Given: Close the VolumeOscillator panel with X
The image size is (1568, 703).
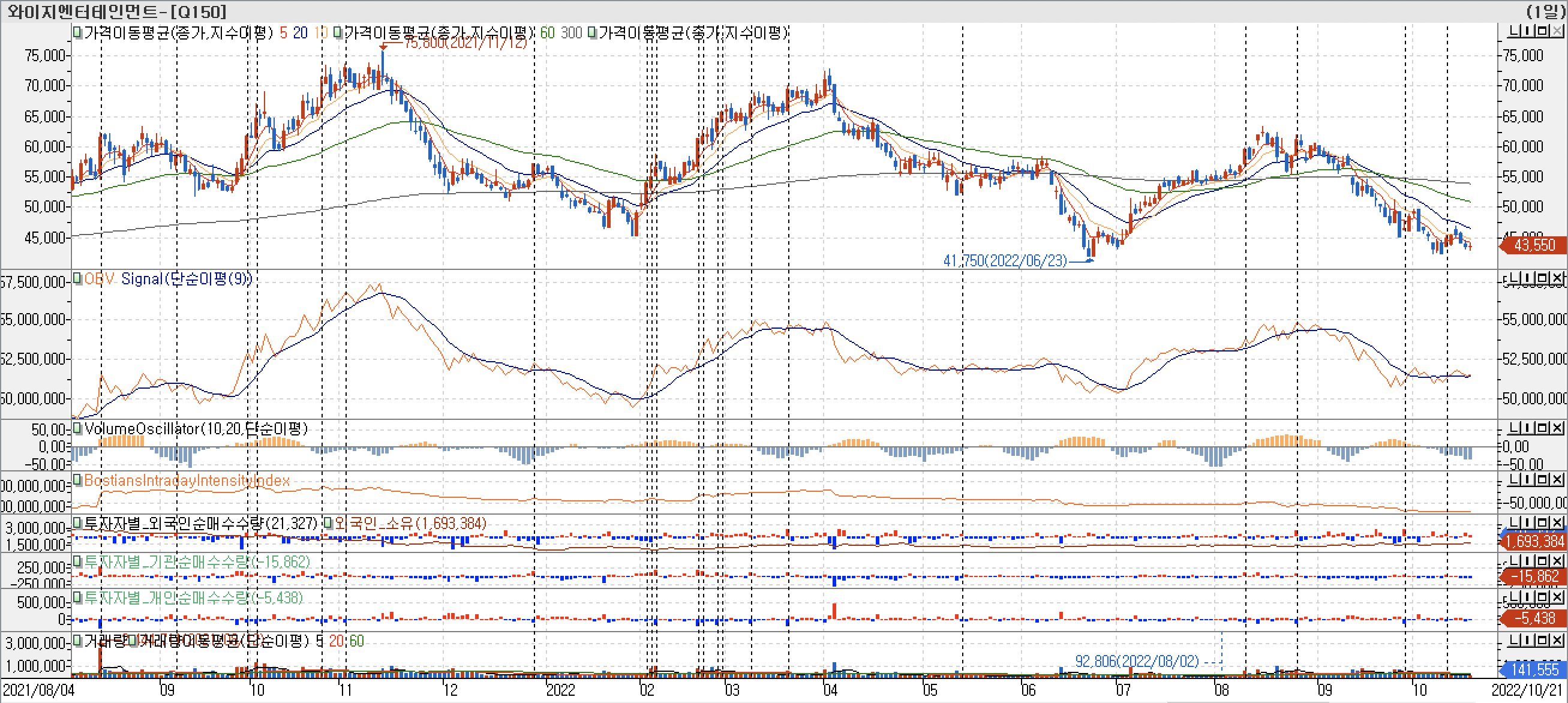Looking at the screenshot, I should click(x=1557, y=428).
